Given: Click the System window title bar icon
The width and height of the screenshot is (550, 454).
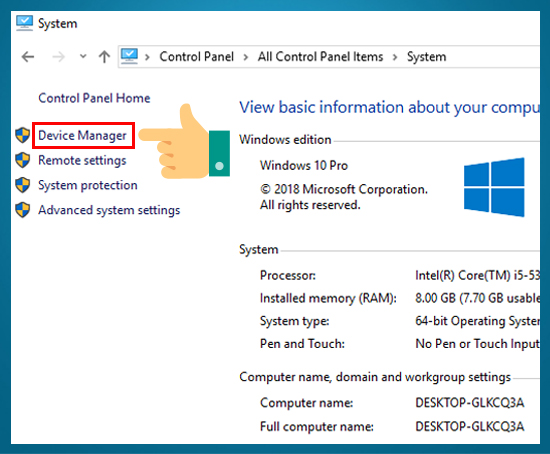Looking at the screenshot, I should 24,23.
